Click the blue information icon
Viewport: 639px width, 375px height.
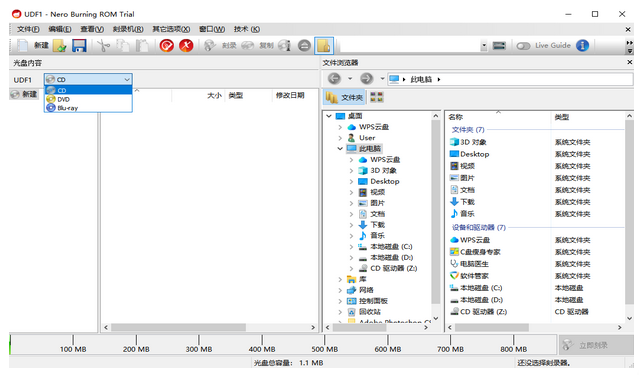(x=582, y=45)
